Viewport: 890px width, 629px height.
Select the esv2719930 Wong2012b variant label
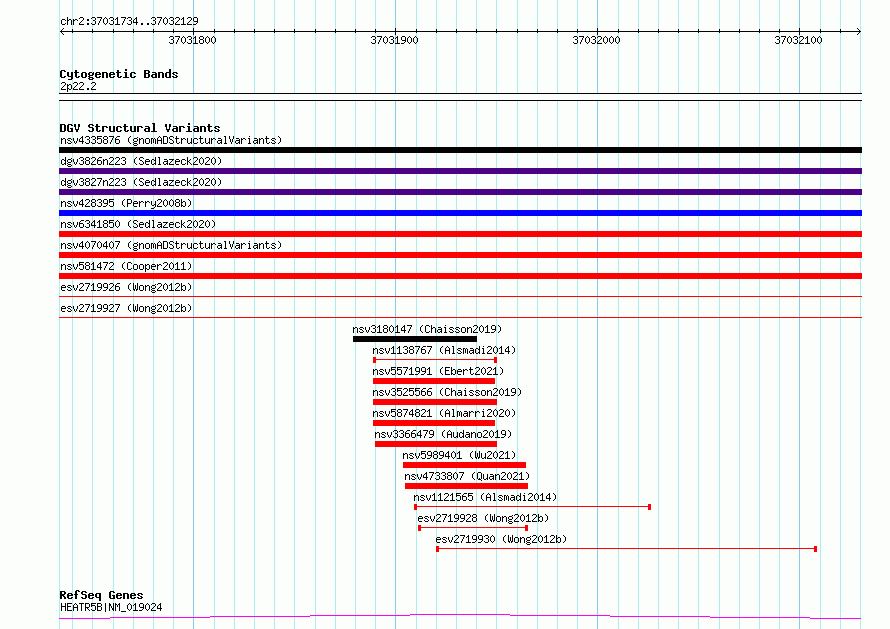501,539
